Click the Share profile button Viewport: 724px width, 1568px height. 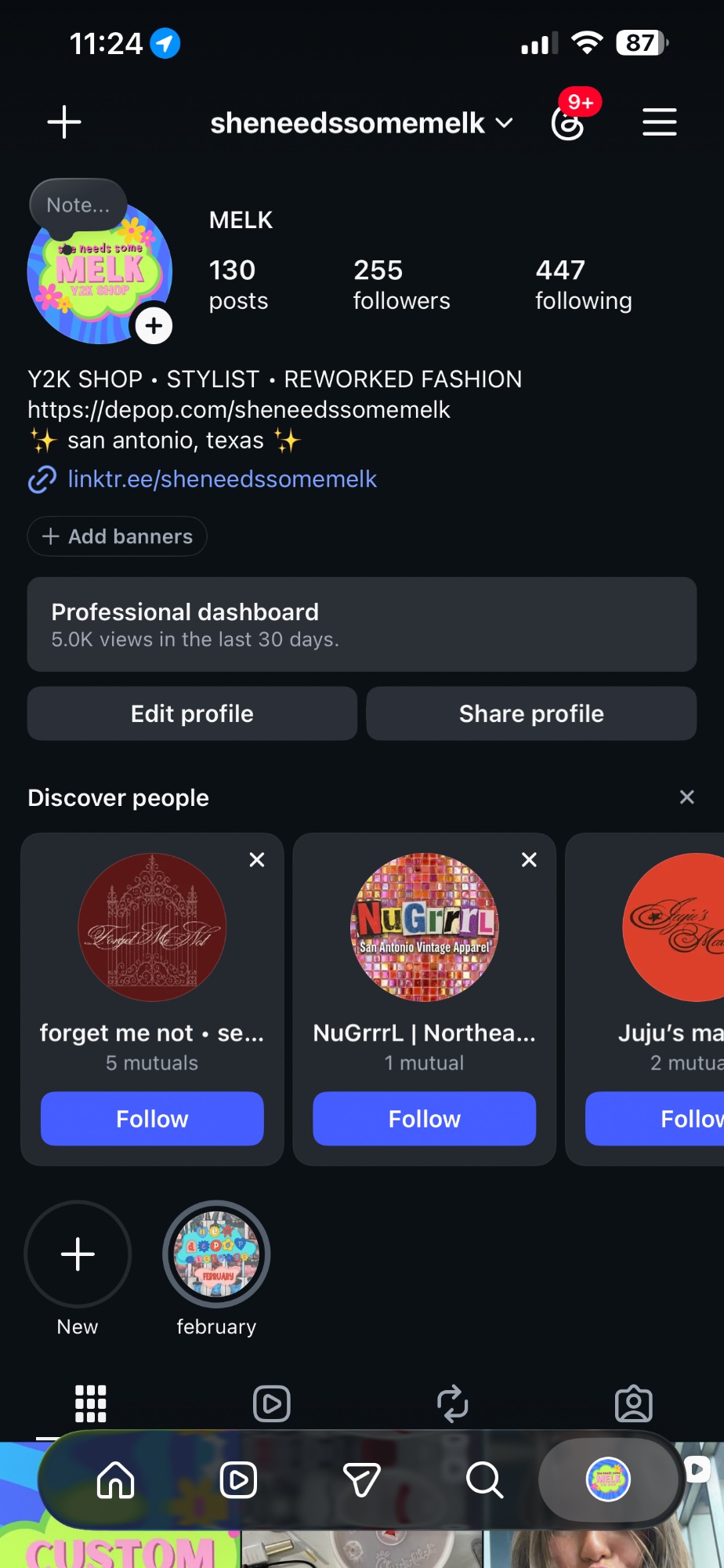click(531, 713)
